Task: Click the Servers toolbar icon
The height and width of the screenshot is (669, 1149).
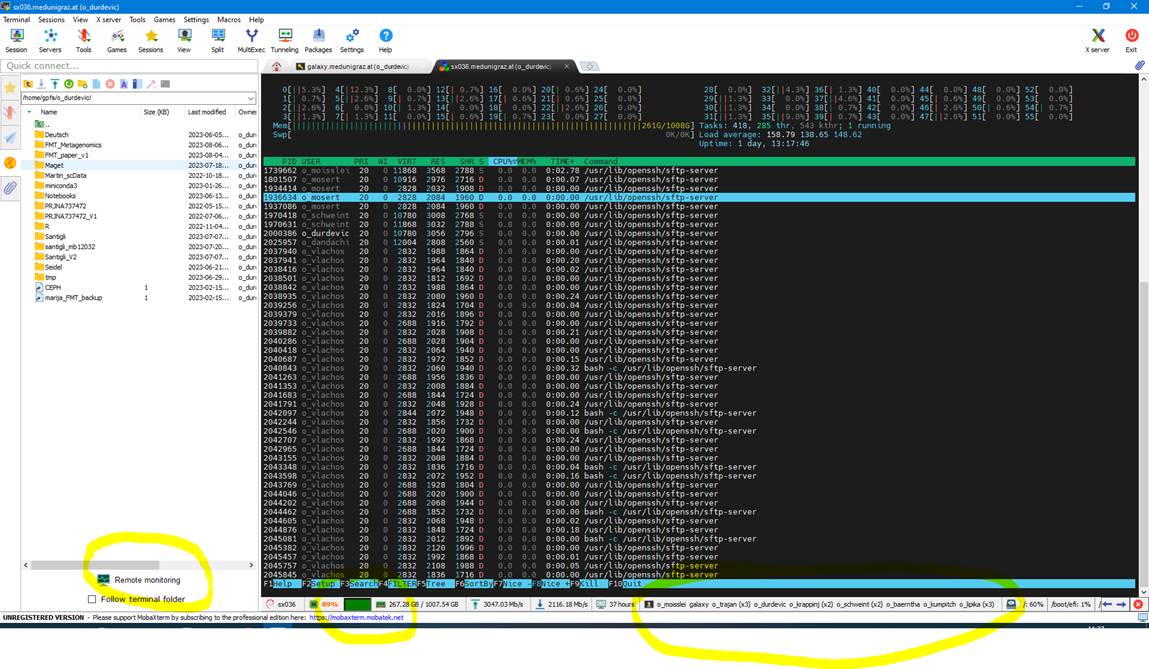Action: point(50,39)
